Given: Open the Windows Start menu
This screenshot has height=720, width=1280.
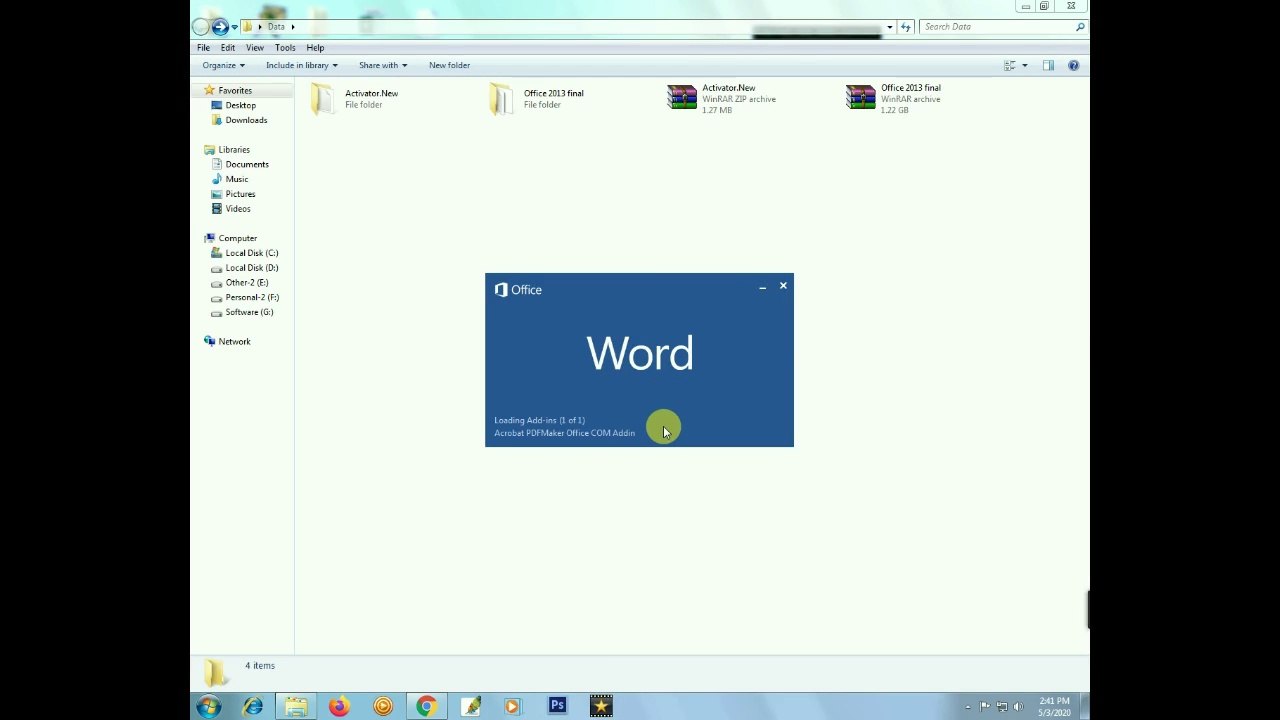Looking at the screenshot, I should point(209,707).
